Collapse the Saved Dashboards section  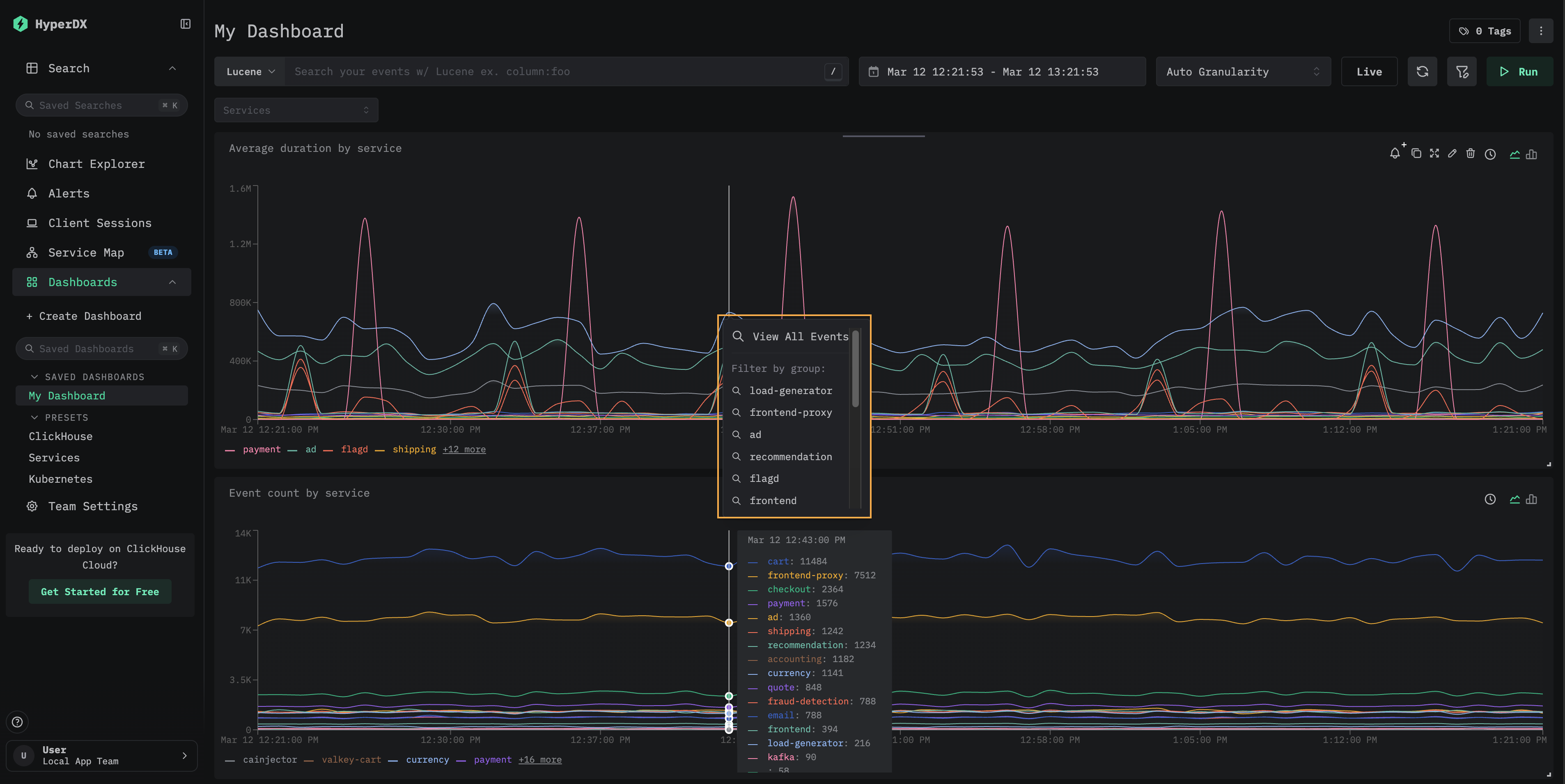pos(34,377)
